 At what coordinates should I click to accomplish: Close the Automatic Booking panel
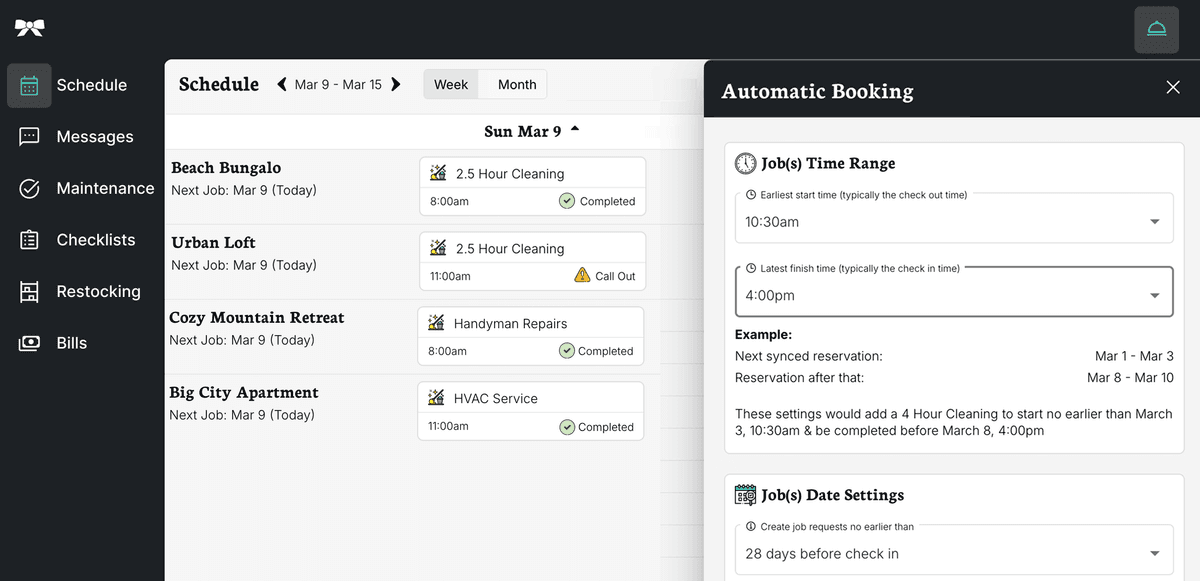[x=1172, y=88]
